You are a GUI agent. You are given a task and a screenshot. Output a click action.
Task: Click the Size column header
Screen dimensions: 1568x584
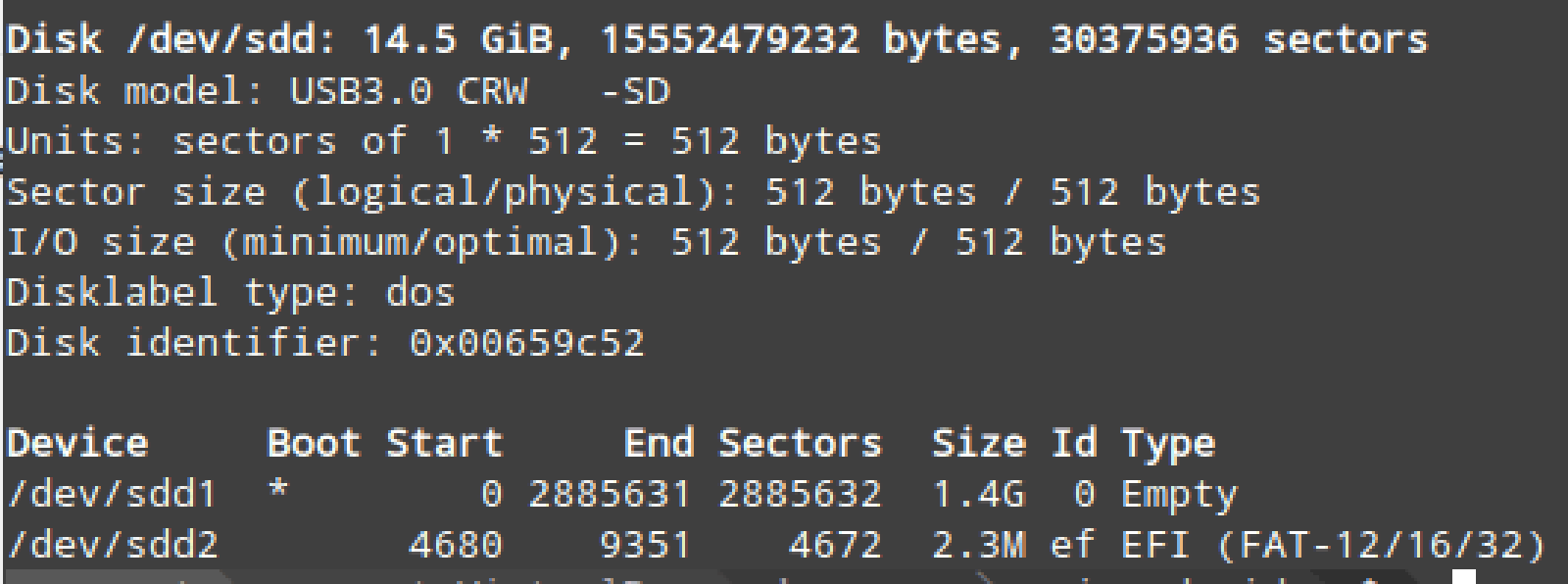pyautogui.click(x=978, y=443)
